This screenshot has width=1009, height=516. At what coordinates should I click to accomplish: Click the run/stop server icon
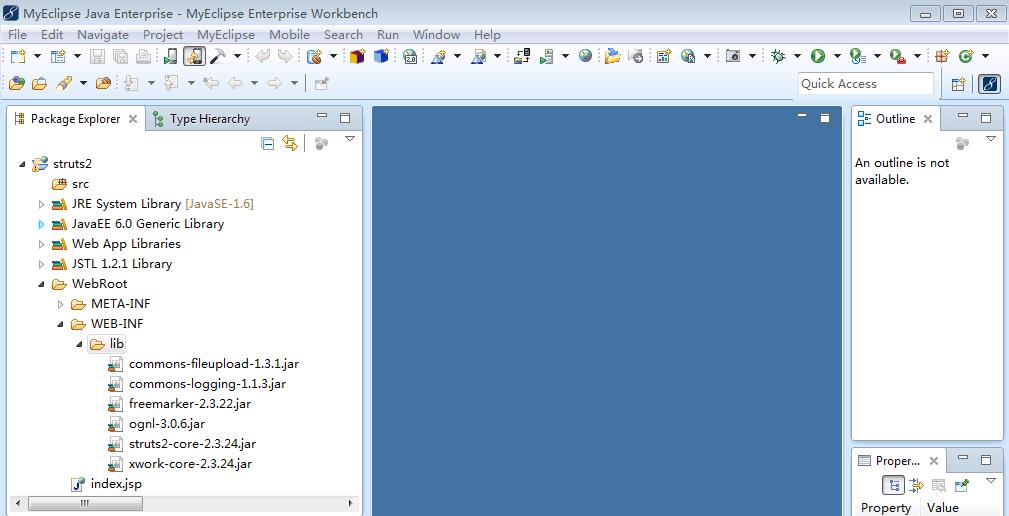(547, 57)
